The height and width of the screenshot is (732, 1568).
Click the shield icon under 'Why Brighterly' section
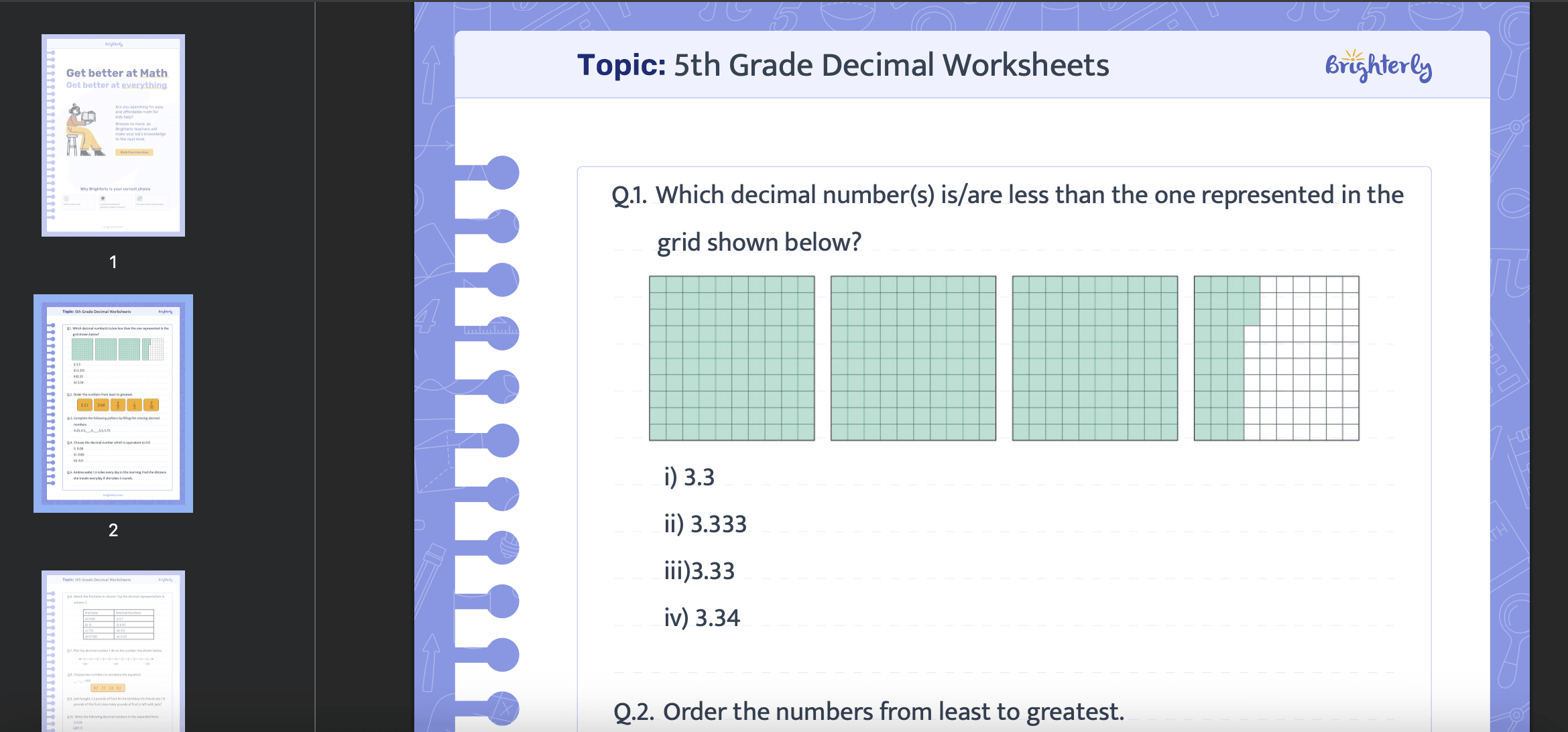click(x=103, y=198)
